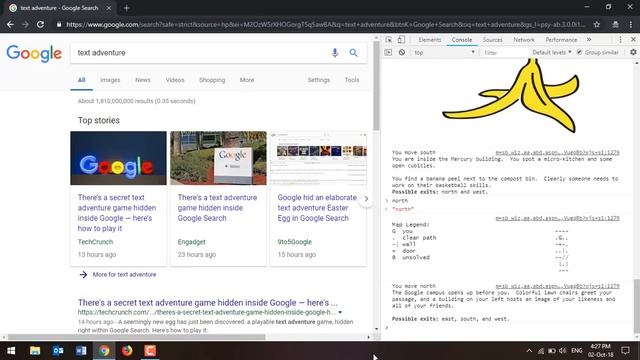
Task: Show more DevTools tabs with the chevrons
Action: pyautogui.click(x=589, y=40)
